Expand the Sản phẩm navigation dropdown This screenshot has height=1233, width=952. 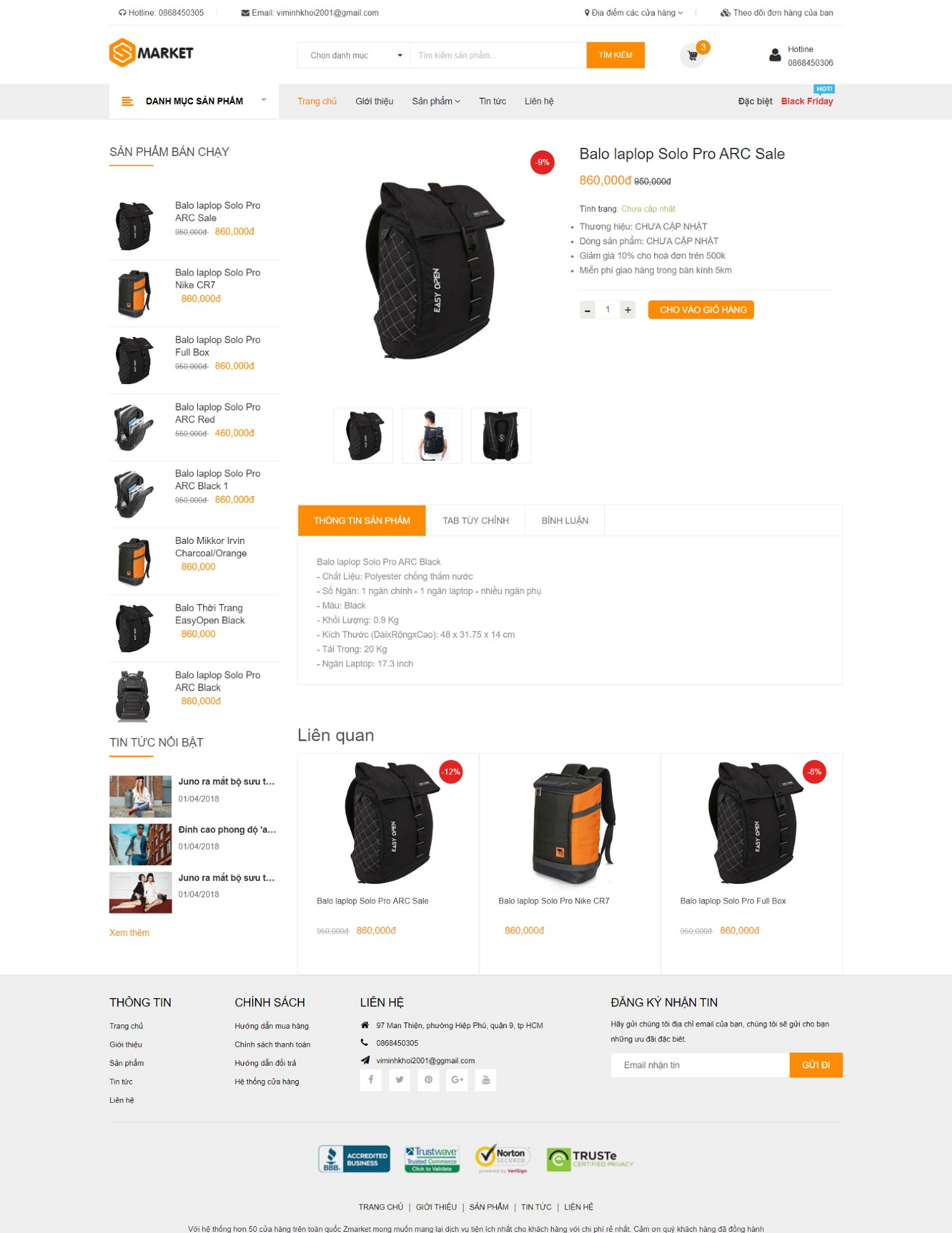click(x=436, y=101)
